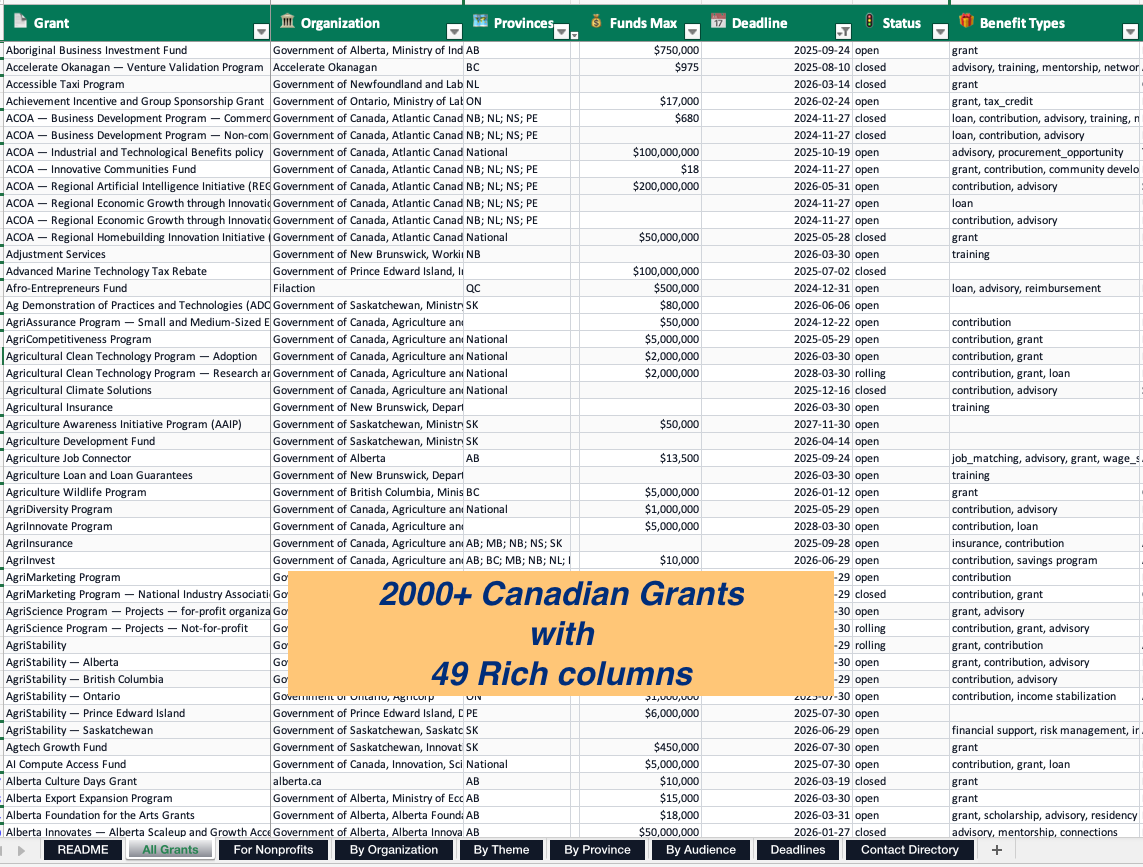Viewport: 1143px width, 867px height.
Task: Click the gift icon beside Benefit Types
Action: tap(966, 21)
